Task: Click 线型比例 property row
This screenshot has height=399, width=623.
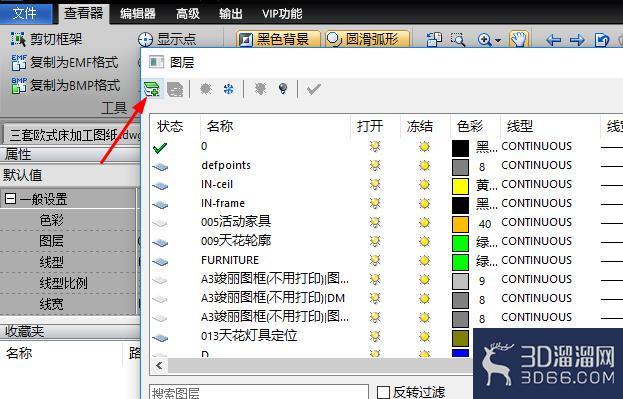Action: [68, 283]
